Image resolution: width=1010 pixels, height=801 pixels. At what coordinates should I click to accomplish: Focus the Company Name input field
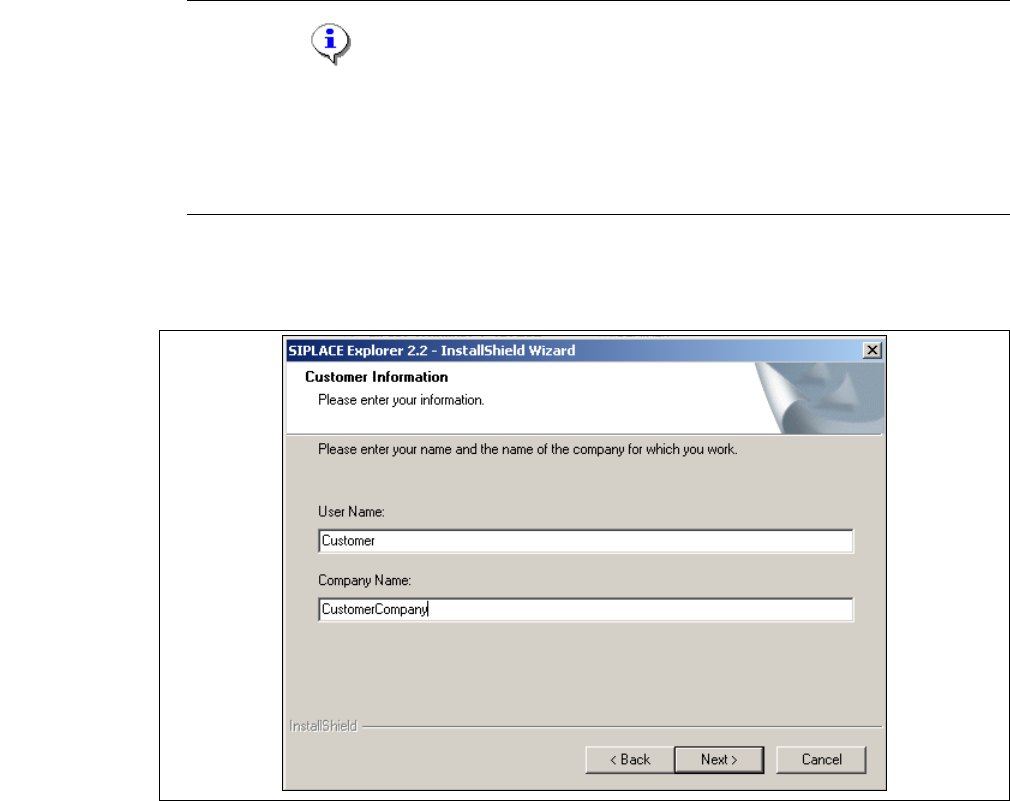[586, 609]
